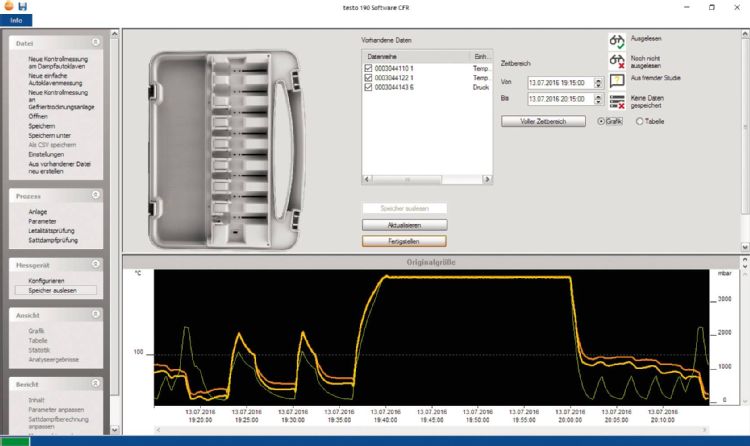Image resolution: width=750 pixels, height=446 pixels.
Task: Toggle checkbox for data series 0003044143 6
Action: point(368,86)
